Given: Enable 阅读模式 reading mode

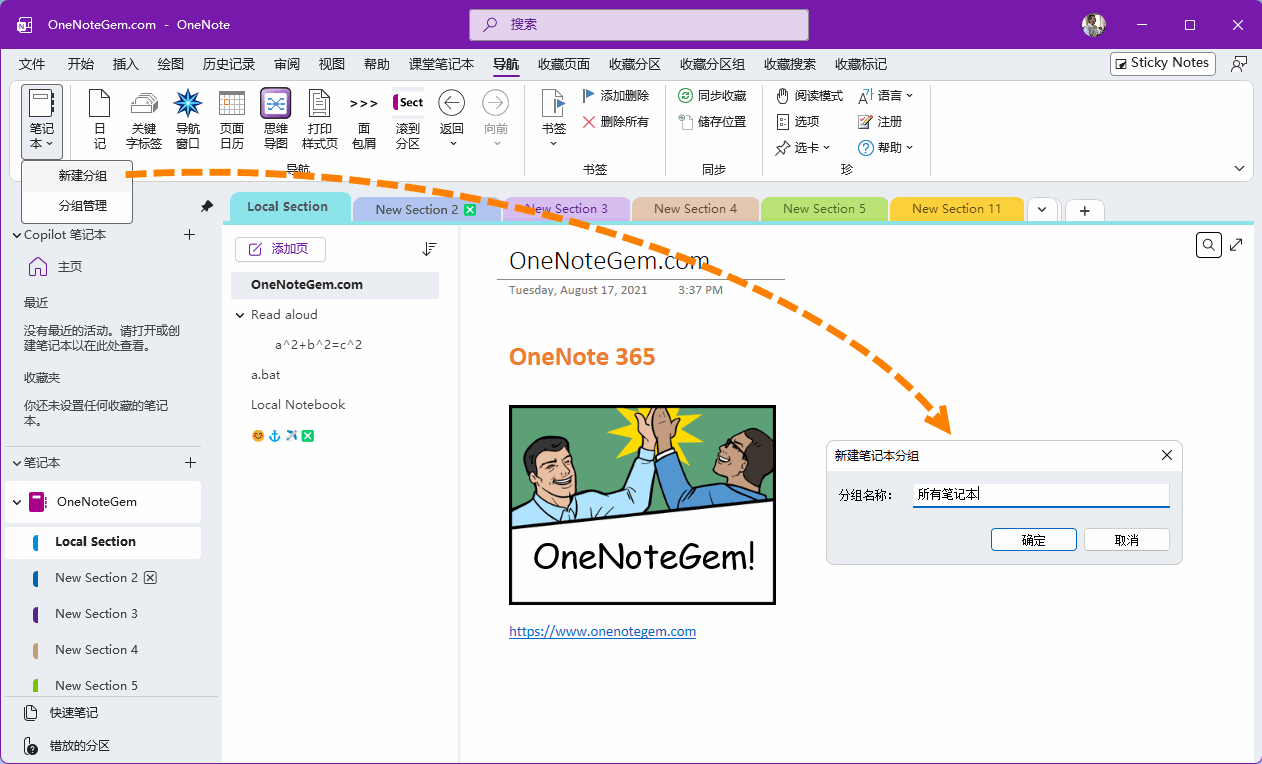Looking at the screenshot, I should point(810,96).
